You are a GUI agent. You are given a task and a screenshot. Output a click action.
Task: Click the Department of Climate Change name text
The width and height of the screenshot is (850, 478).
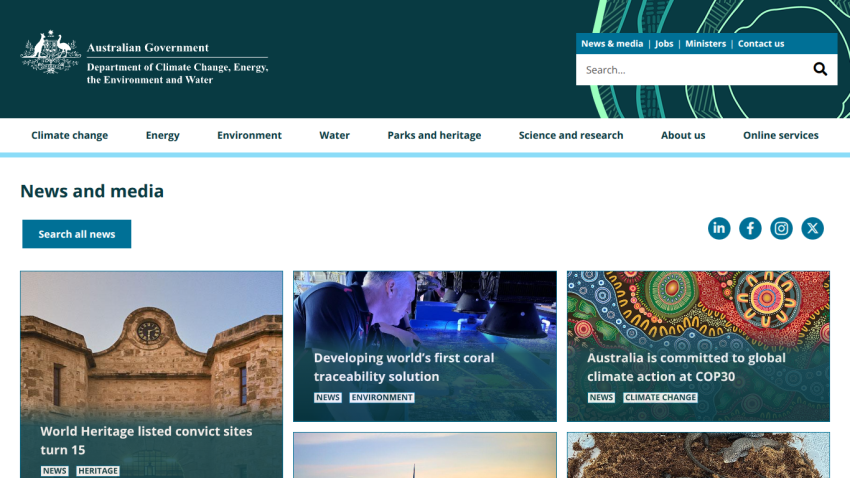[178, 73]
